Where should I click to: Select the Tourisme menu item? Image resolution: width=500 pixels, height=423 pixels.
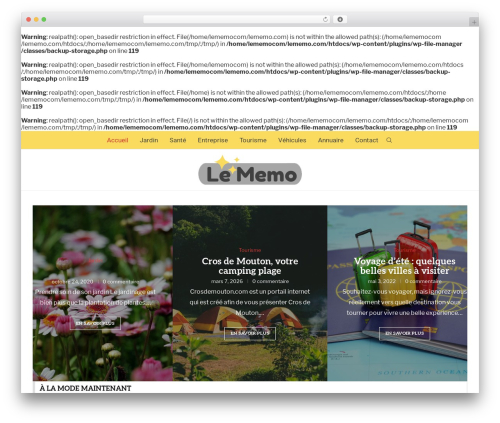(x=253, y=140)
